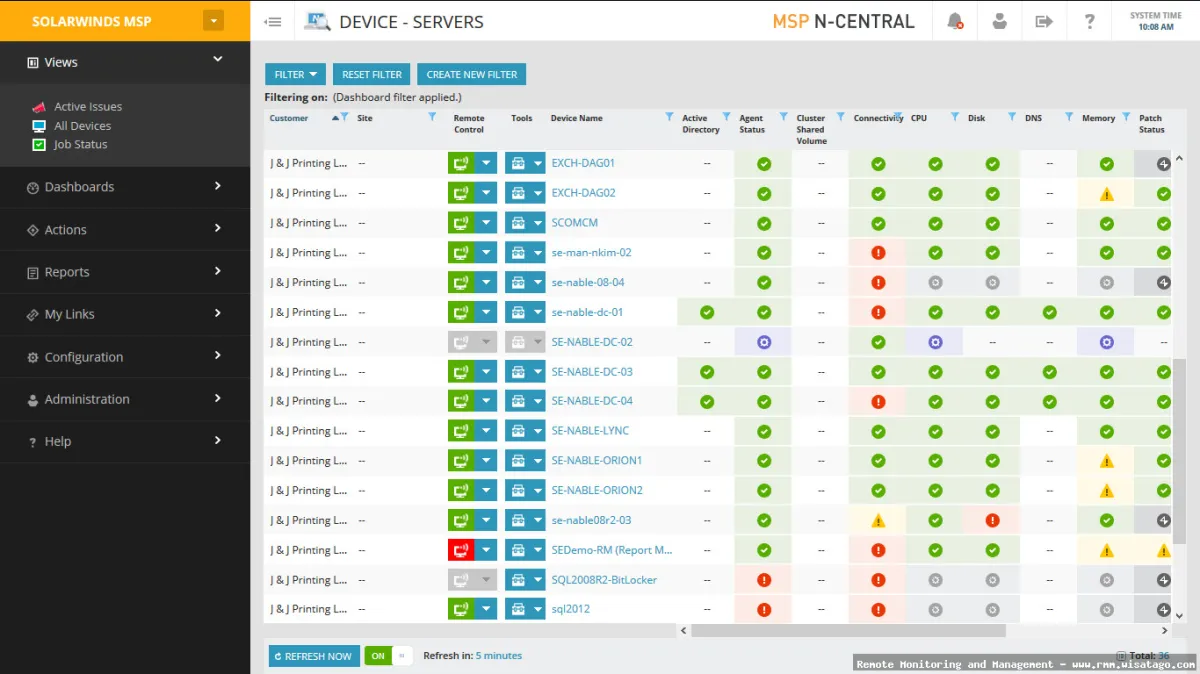Click the REFRESH NOW button
The height and width of the screenshot is (674, 1200).
[314, 656]
